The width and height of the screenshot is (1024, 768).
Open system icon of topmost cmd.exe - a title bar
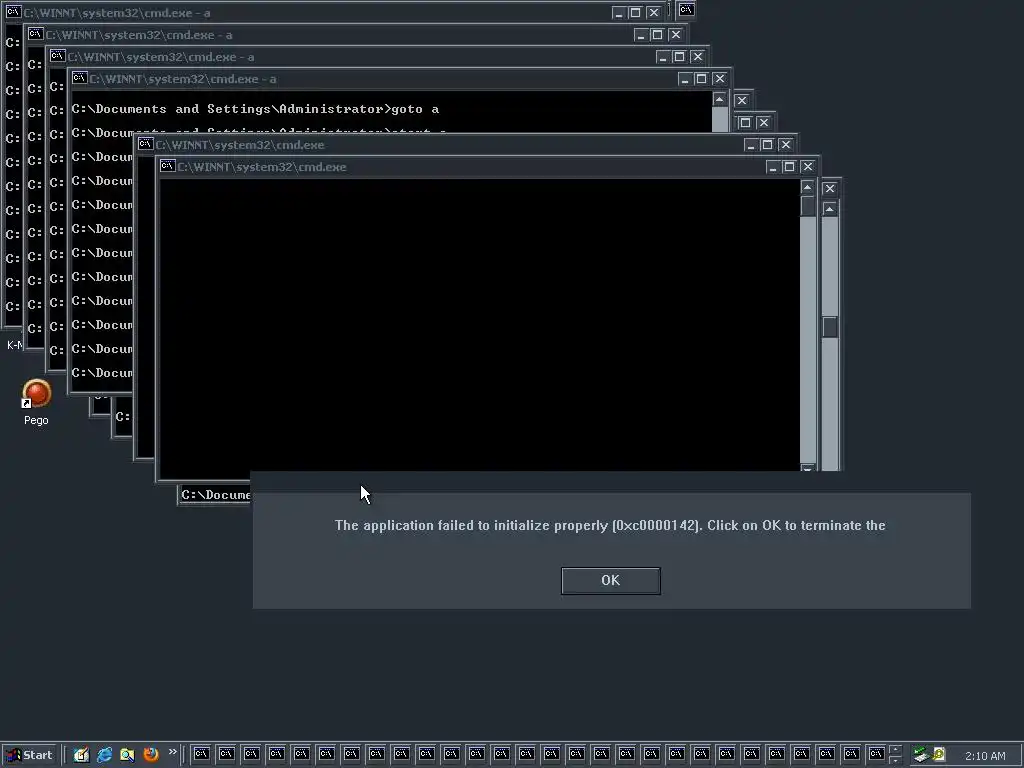[x=13, y=12]
